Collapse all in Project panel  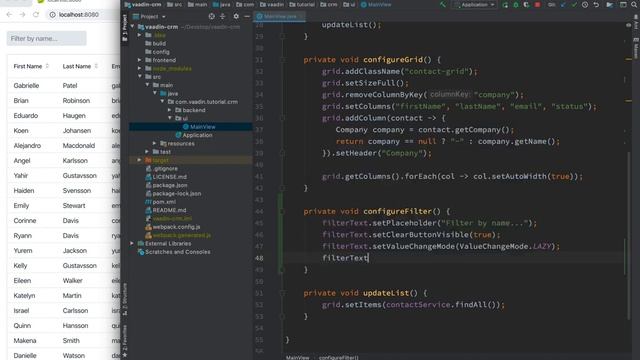pyautogui.click(x=223, y=16)
